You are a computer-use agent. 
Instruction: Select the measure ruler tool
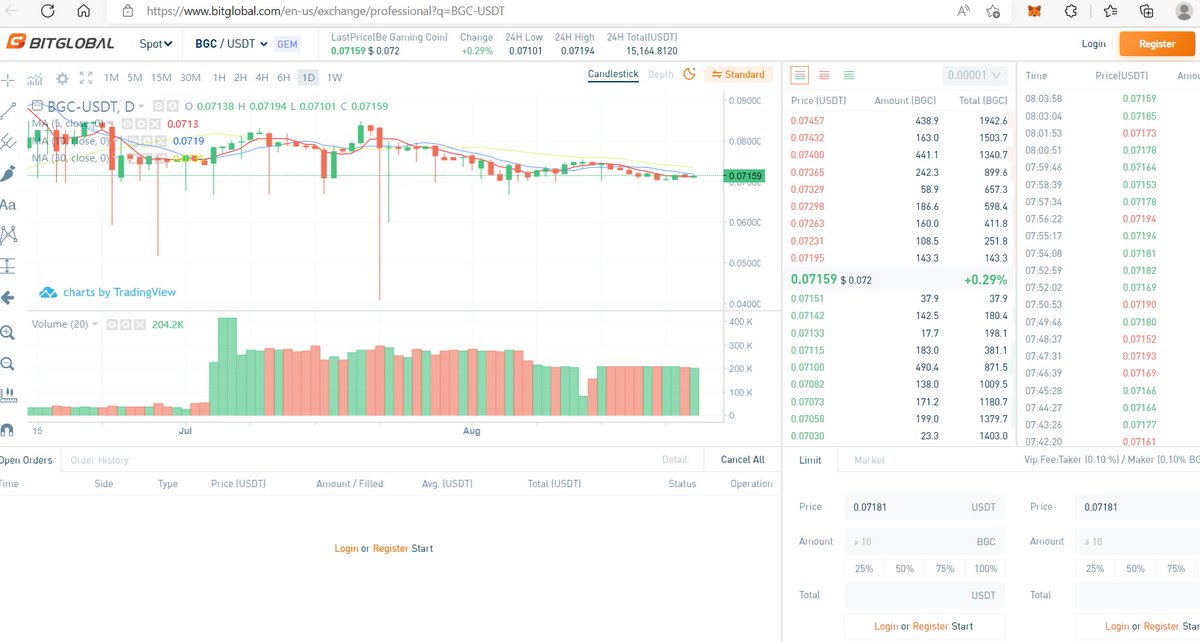(7, 394)
